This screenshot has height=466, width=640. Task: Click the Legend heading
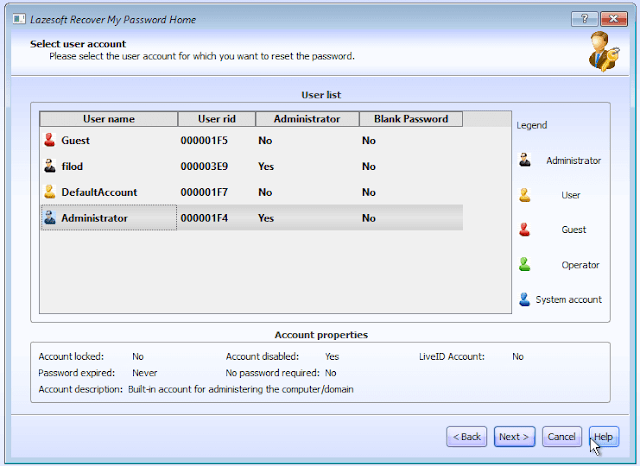pyautogui.click(x=531, y=125)
